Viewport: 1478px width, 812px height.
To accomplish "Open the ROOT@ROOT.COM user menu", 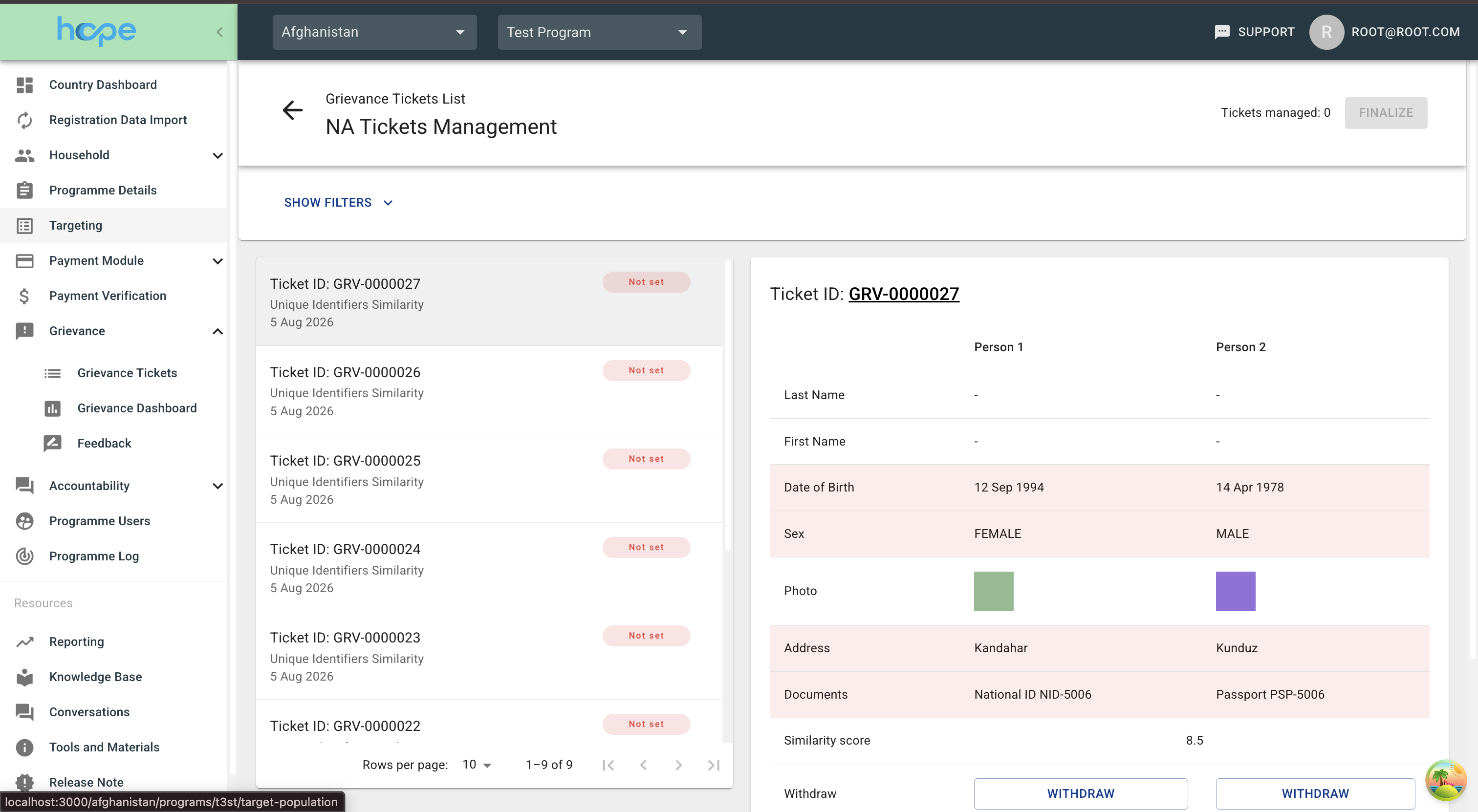I will click(1385, 32).
